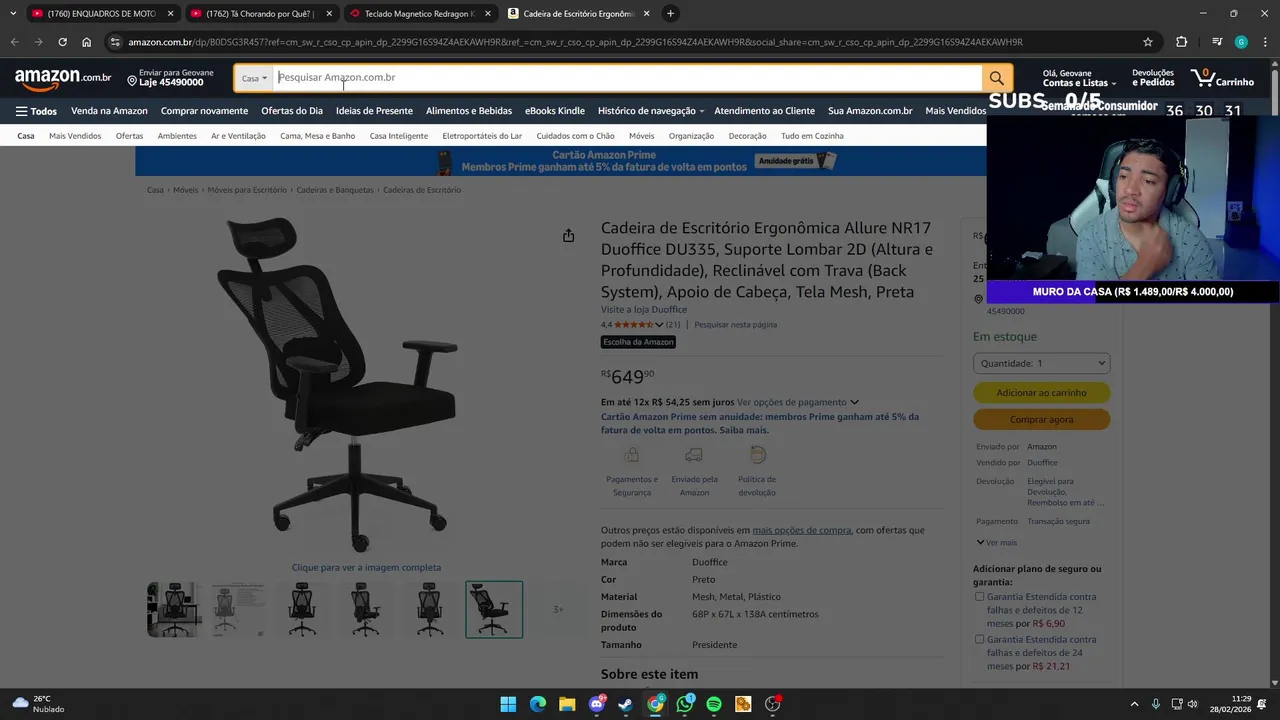Image resolution: width=1280 pixels, height=720 pixels.
Task: Visit the Duoffice store link
Action: [644, 310]
